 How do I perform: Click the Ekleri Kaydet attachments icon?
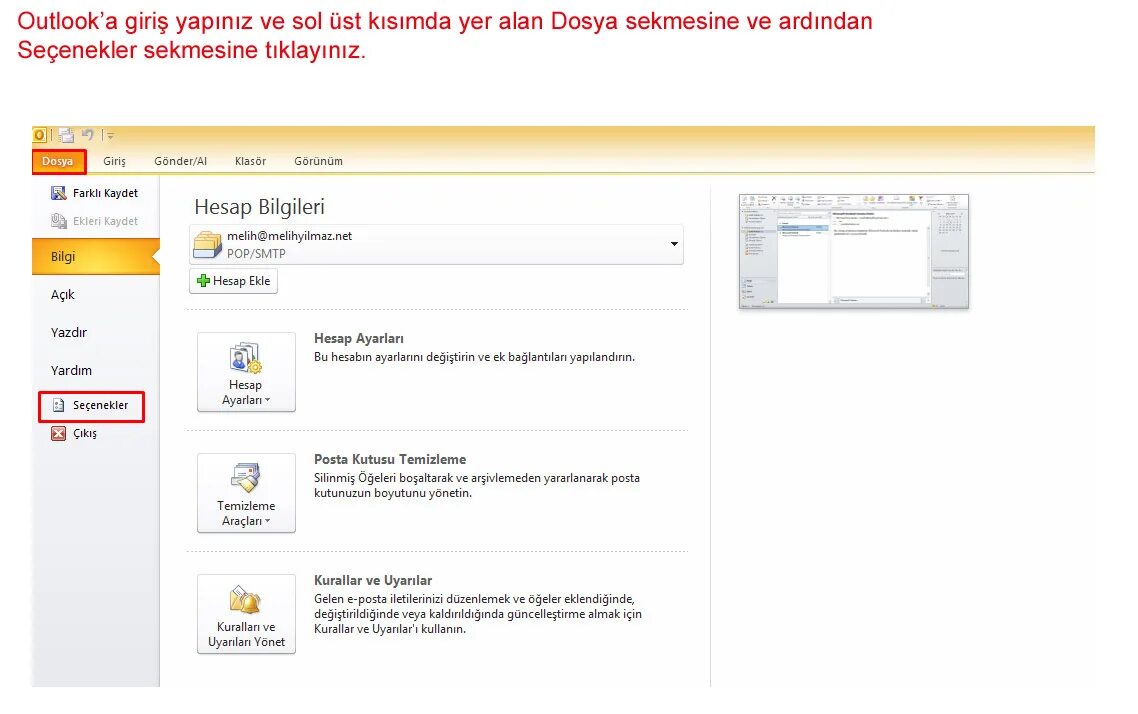[59, 221]
